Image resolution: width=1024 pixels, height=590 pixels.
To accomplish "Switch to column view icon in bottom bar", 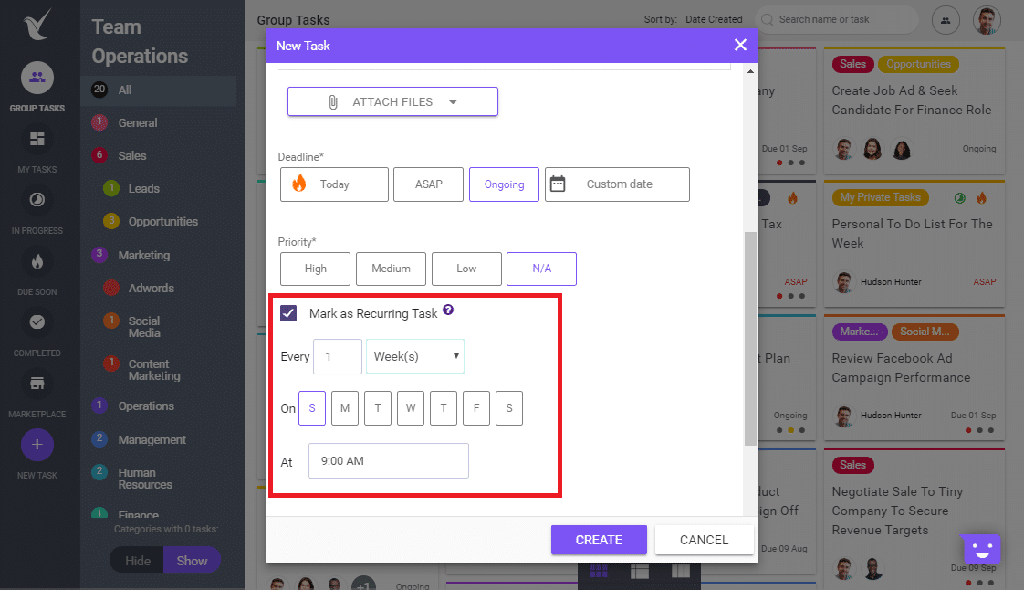I will point(680,570).
